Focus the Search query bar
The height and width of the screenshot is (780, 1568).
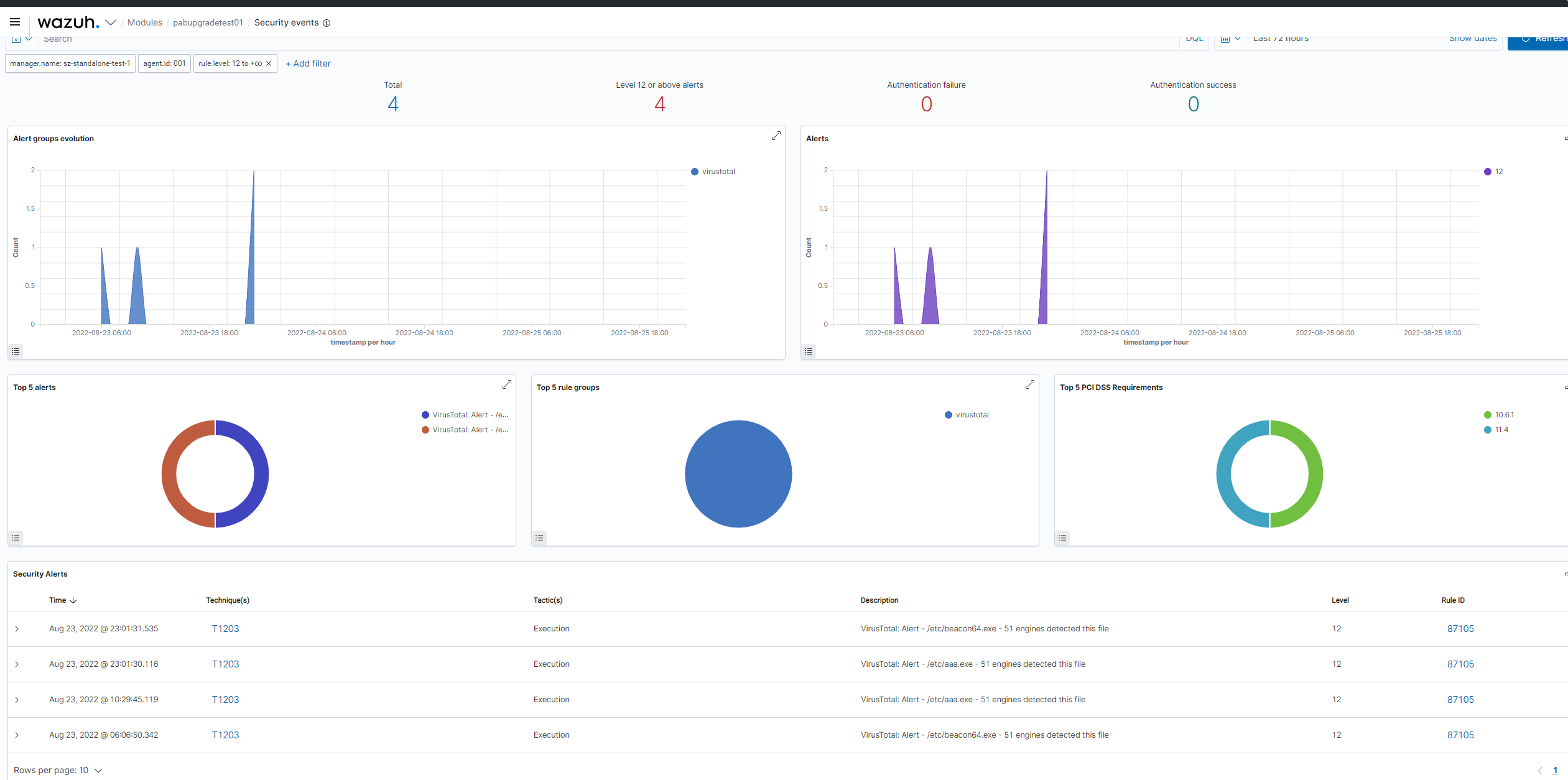click(x=610, y=40)
